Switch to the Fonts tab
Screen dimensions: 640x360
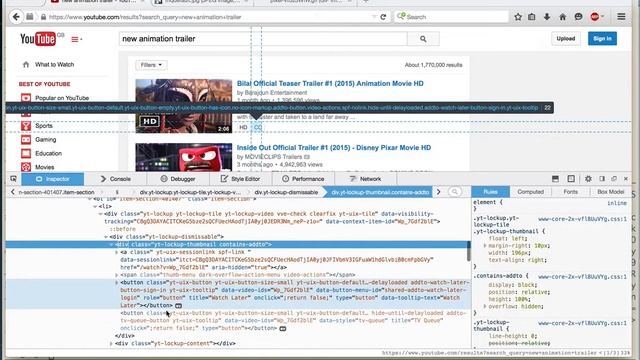[571, 192]
